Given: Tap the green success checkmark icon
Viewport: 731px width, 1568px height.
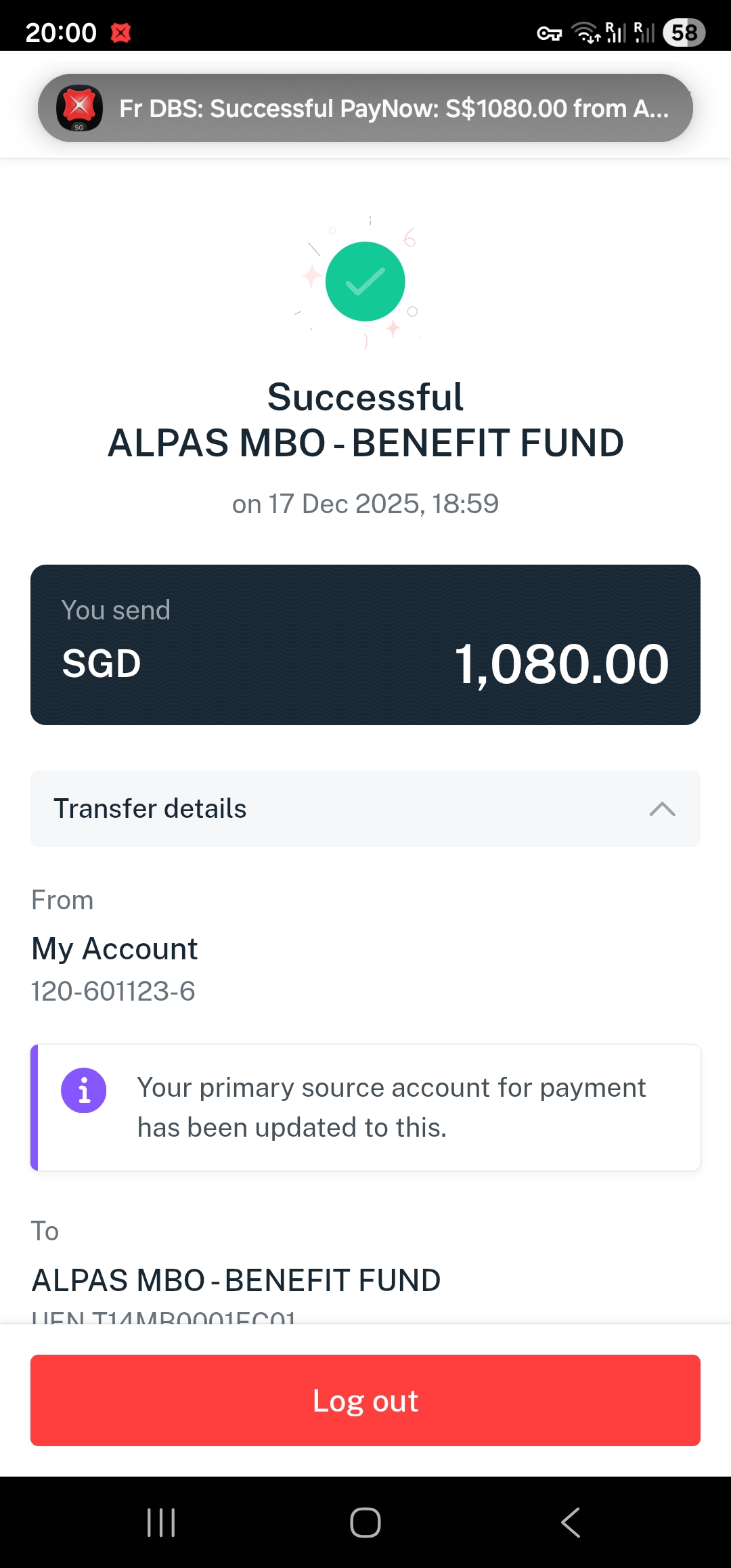Looking at the screenshot, I should 365,282.
